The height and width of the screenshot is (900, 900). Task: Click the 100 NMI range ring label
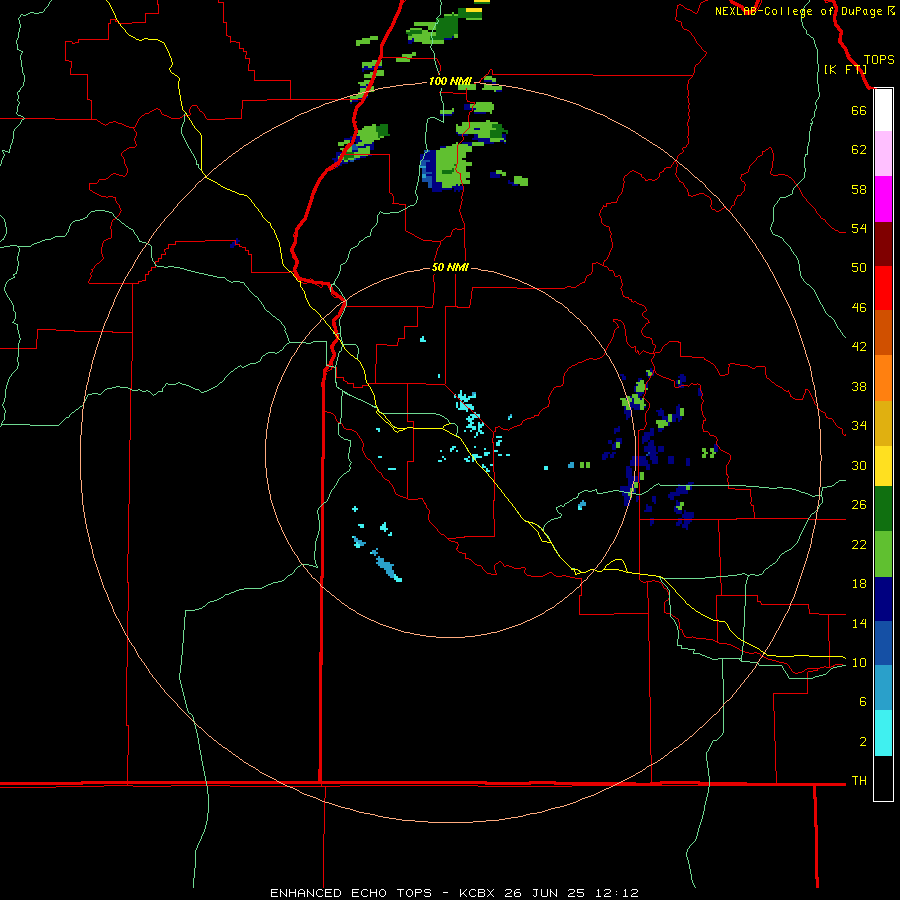(x=450, y=81)
